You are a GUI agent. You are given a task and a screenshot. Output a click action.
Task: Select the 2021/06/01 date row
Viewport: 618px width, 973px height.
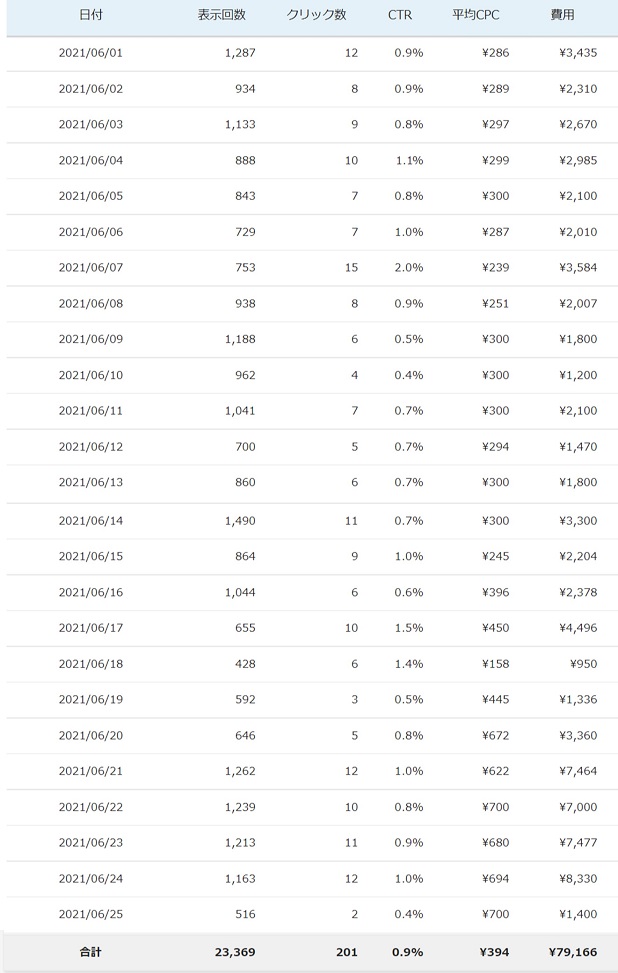91,52
